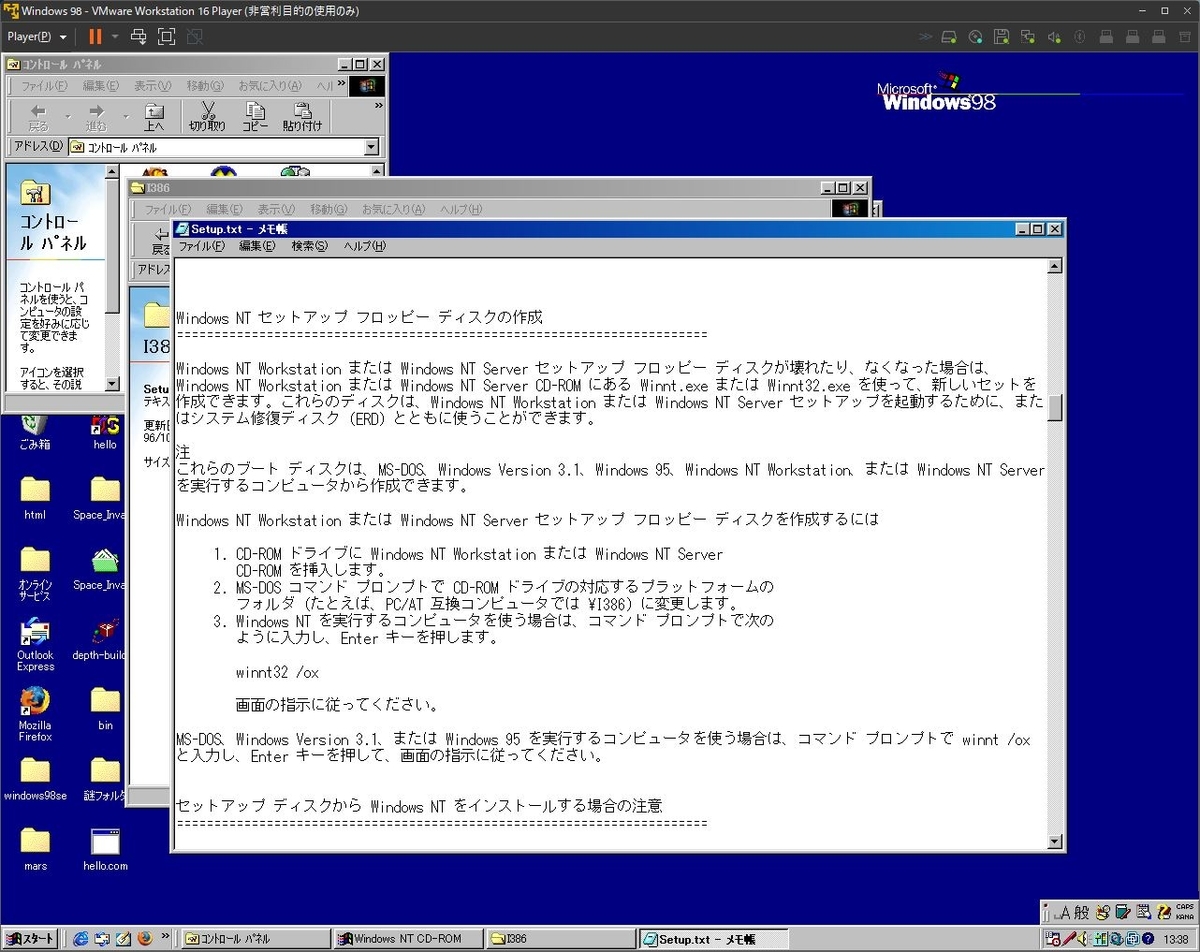Screen dimensions: 1200x952
Task: Click the send Ctrl+Alt+Del icon in VMware toolbar
Action: [139, 37]
